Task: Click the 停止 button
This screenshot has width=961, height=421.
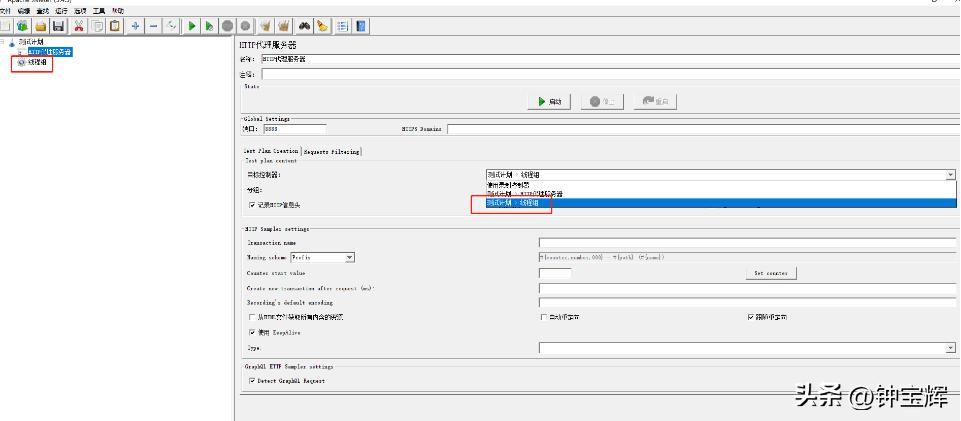Action: coord(602,102)
